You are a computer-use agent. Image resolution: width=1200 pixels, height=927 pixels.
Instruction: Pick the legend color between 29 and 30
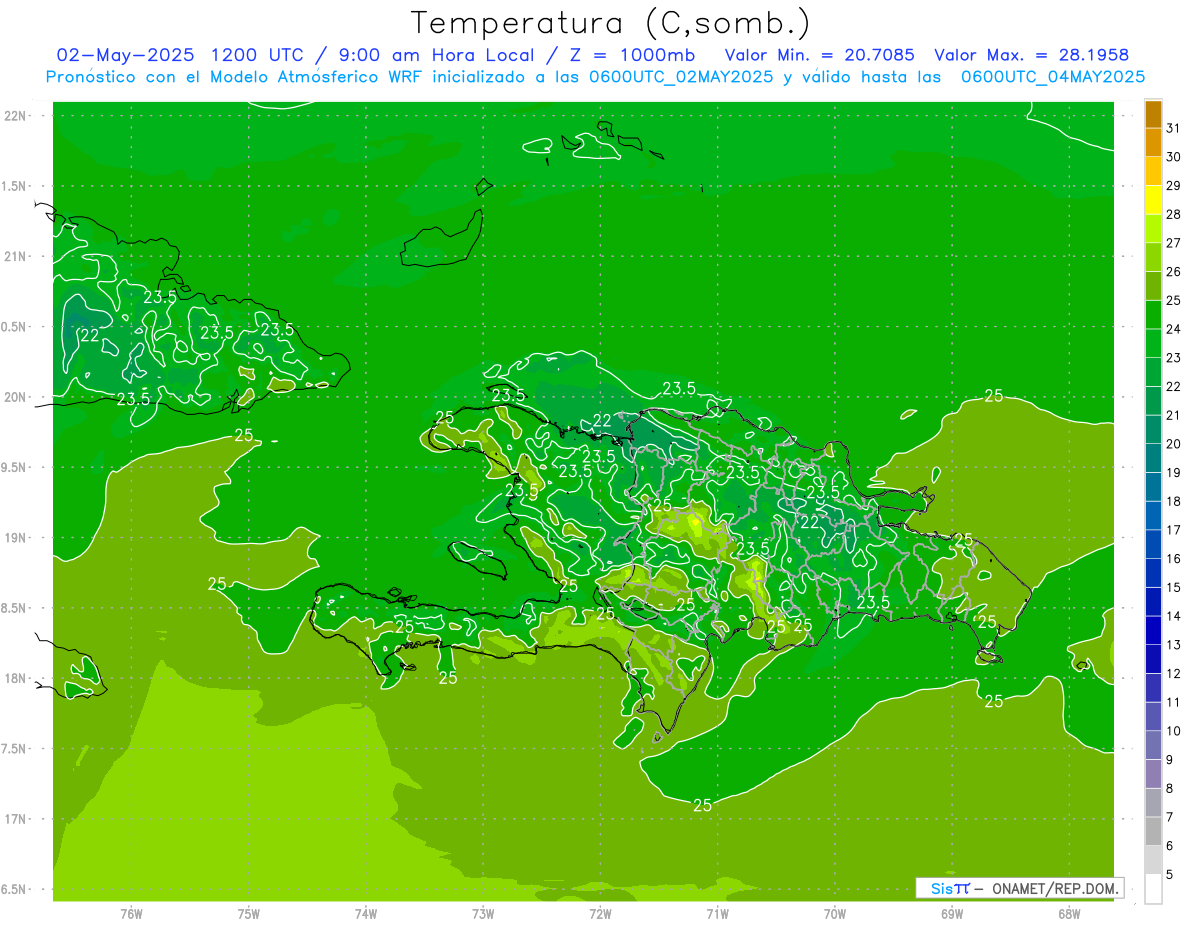(1153, 171)
